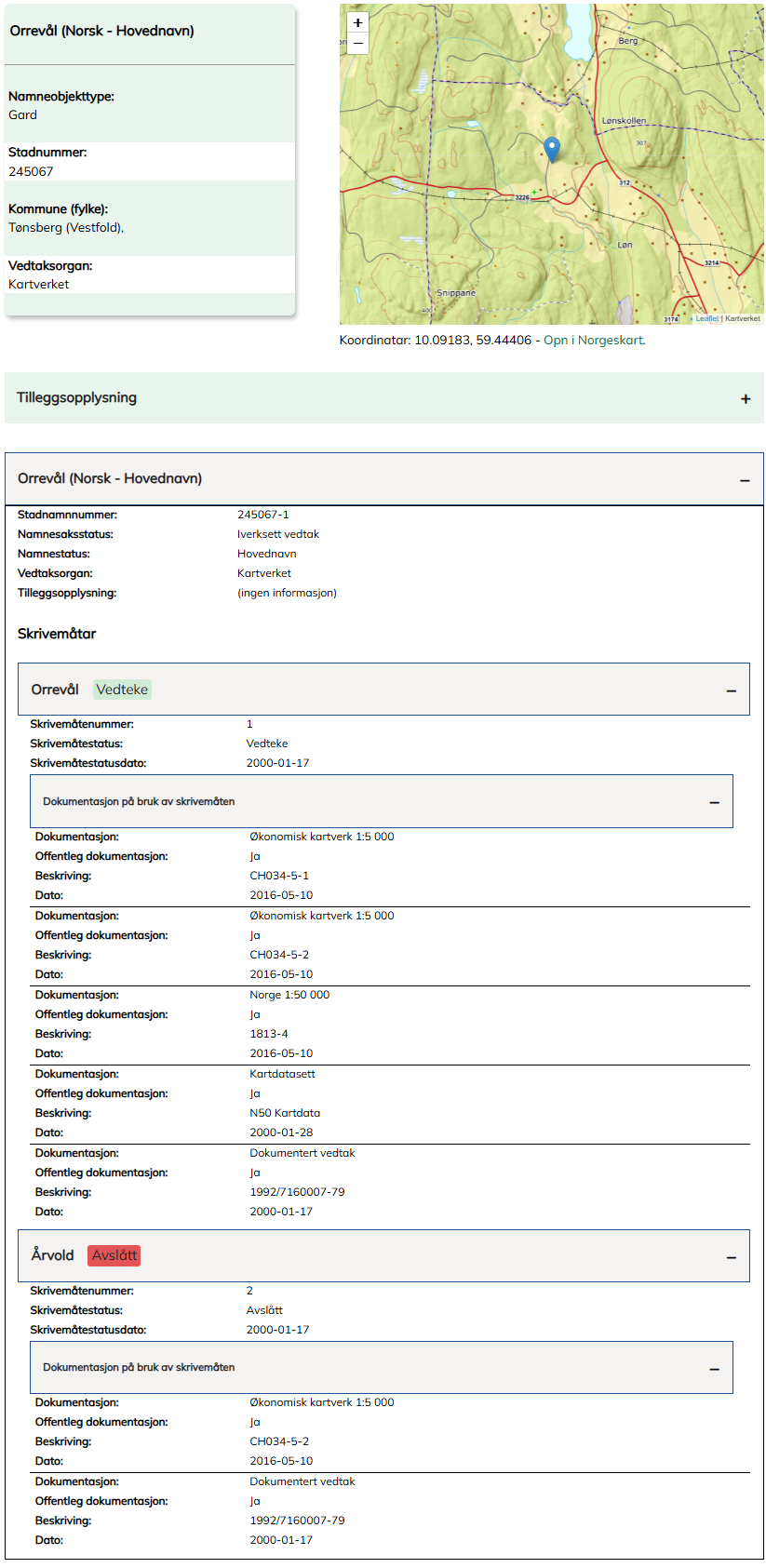Collapse first Dokumentasjon på bruk av skrivemåten section
The width and height of the screenshot is (766, 1568).
coord(714,802)
